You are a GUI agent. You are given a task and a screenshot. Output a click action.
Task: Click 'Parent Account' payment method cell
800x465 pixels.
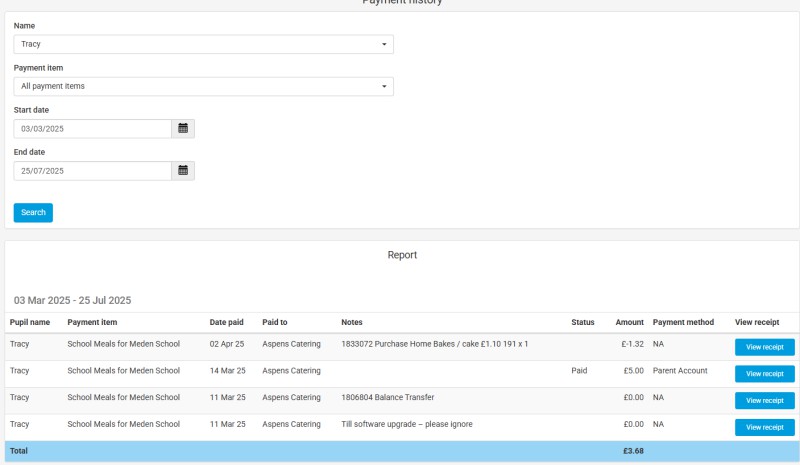[x=680, y=371]
